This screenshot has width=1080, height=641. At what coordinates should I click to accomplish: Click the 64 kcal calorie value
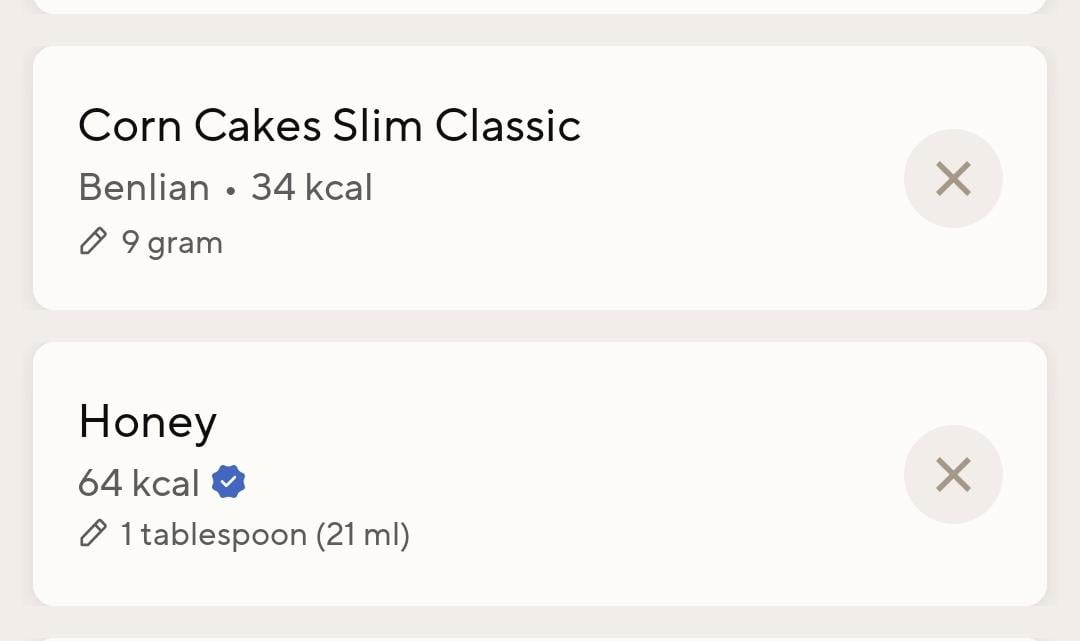coord(138,483)
